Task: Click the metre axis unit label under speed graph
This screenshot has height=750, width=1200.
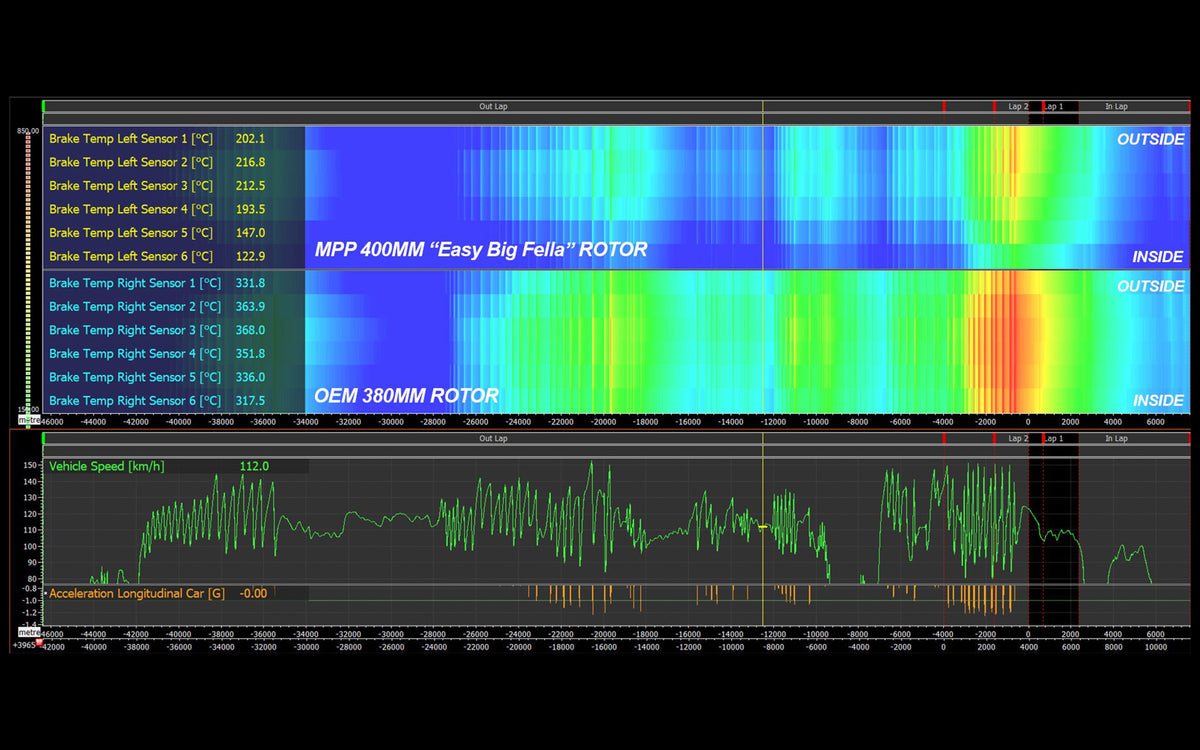Action: pyautogui.click(x=28, y=633)
